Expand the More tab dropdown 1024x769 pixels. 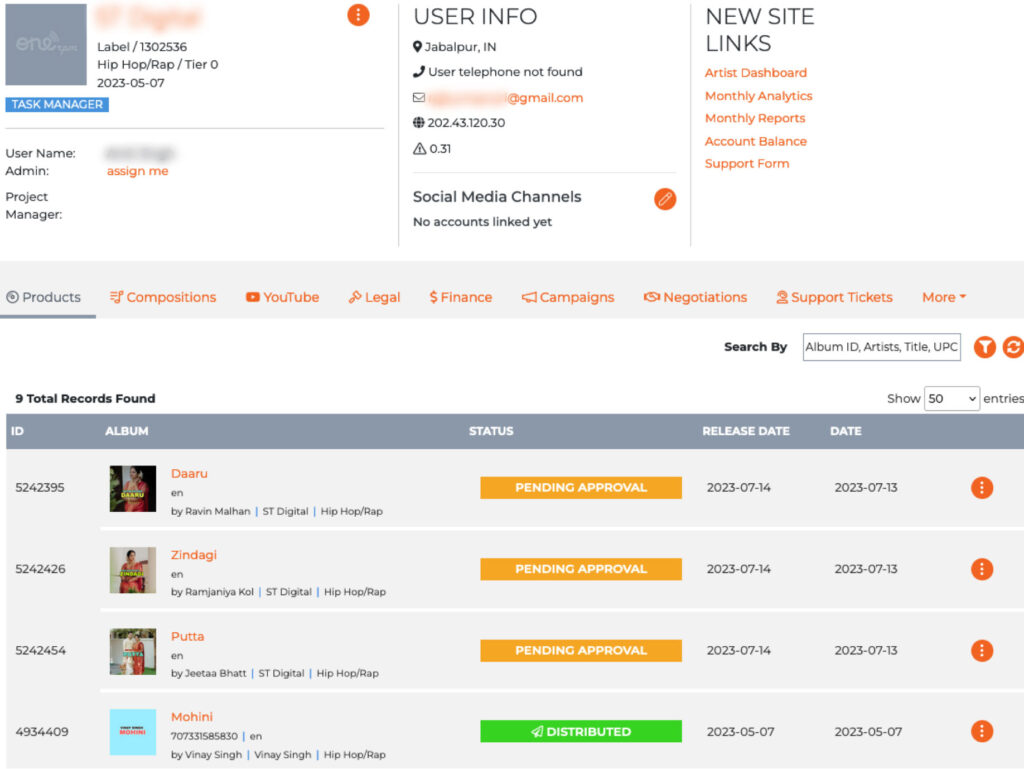pos(943,296)
